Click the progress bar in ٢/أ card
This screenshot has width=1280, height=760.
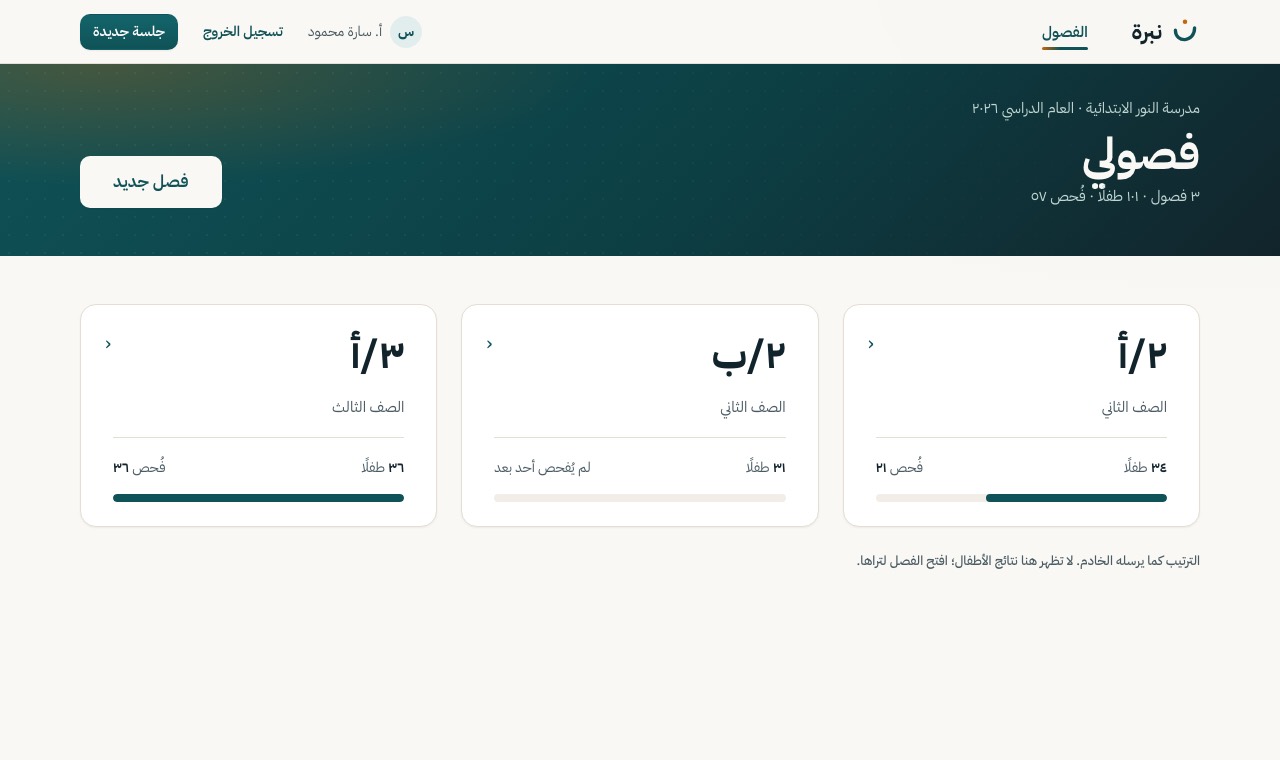(1021, 498)
